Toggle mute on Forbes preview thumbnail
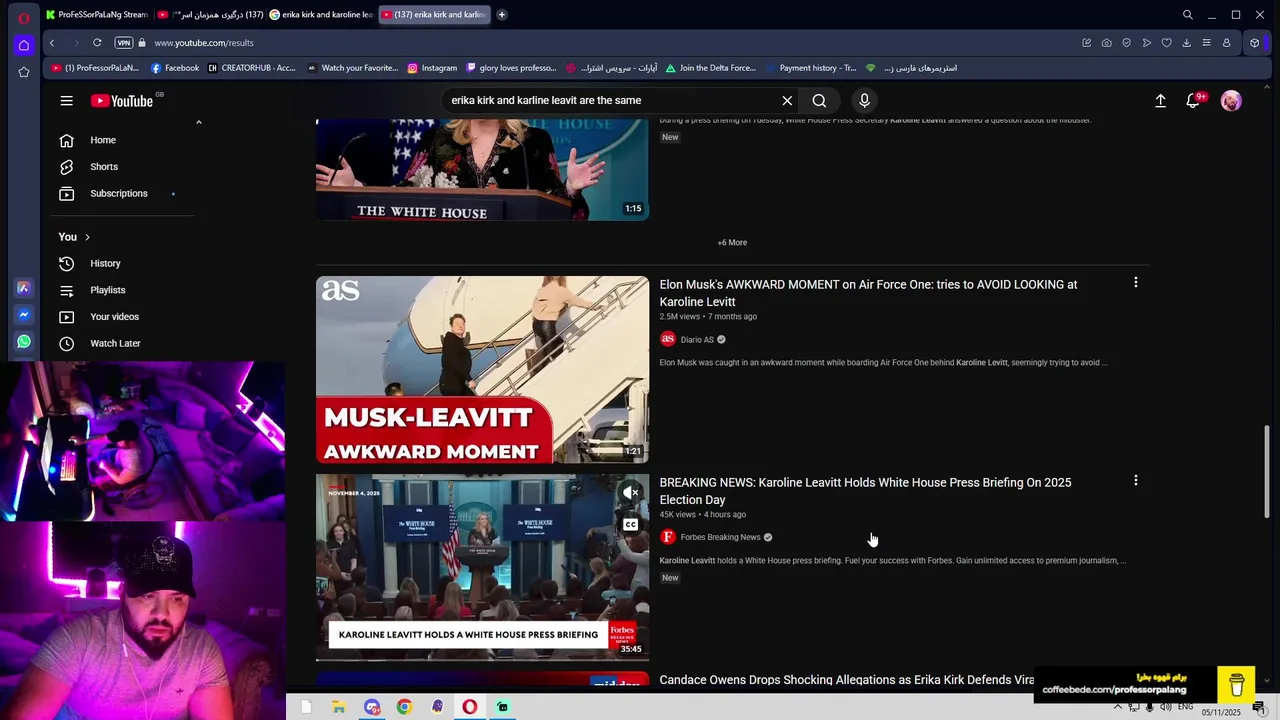Viewport: 1280px width, 720px height. click(x=630, y=492)
